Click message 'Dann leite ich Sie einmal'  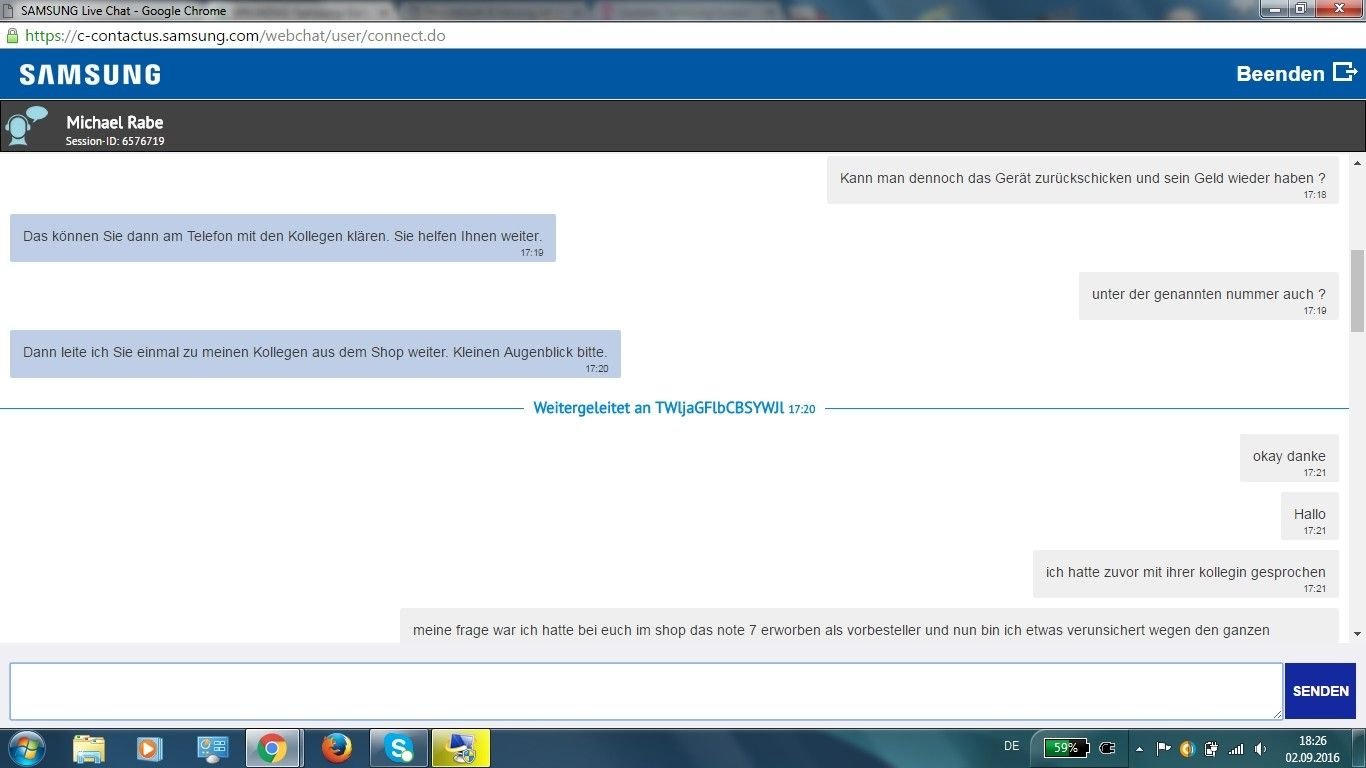point(315,354)
